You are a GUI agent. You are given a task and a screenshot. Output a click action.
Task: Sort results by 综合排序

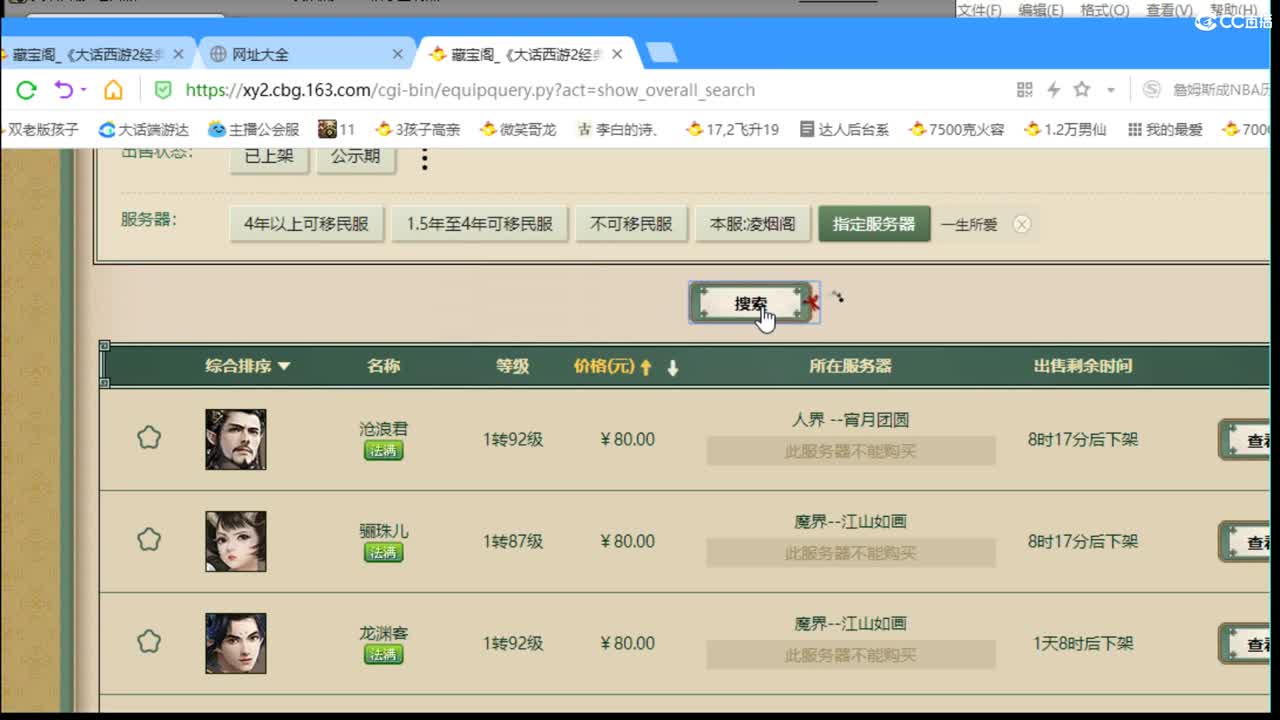tap(248, 366)
